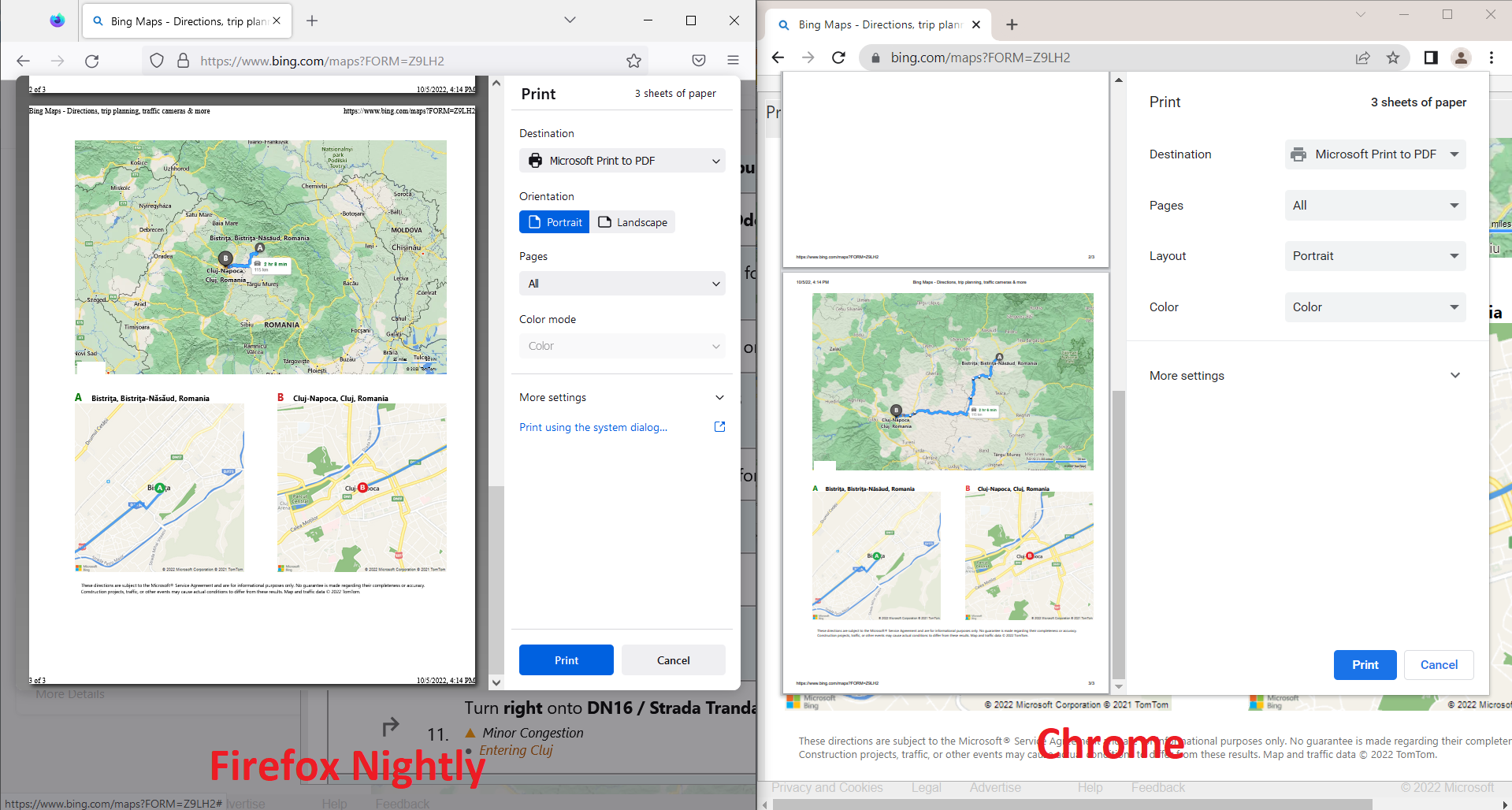The image size is (1512, 810).
Task: Select Portrait orientation in Firefox print dialog
Action: [x=554, y=221]
